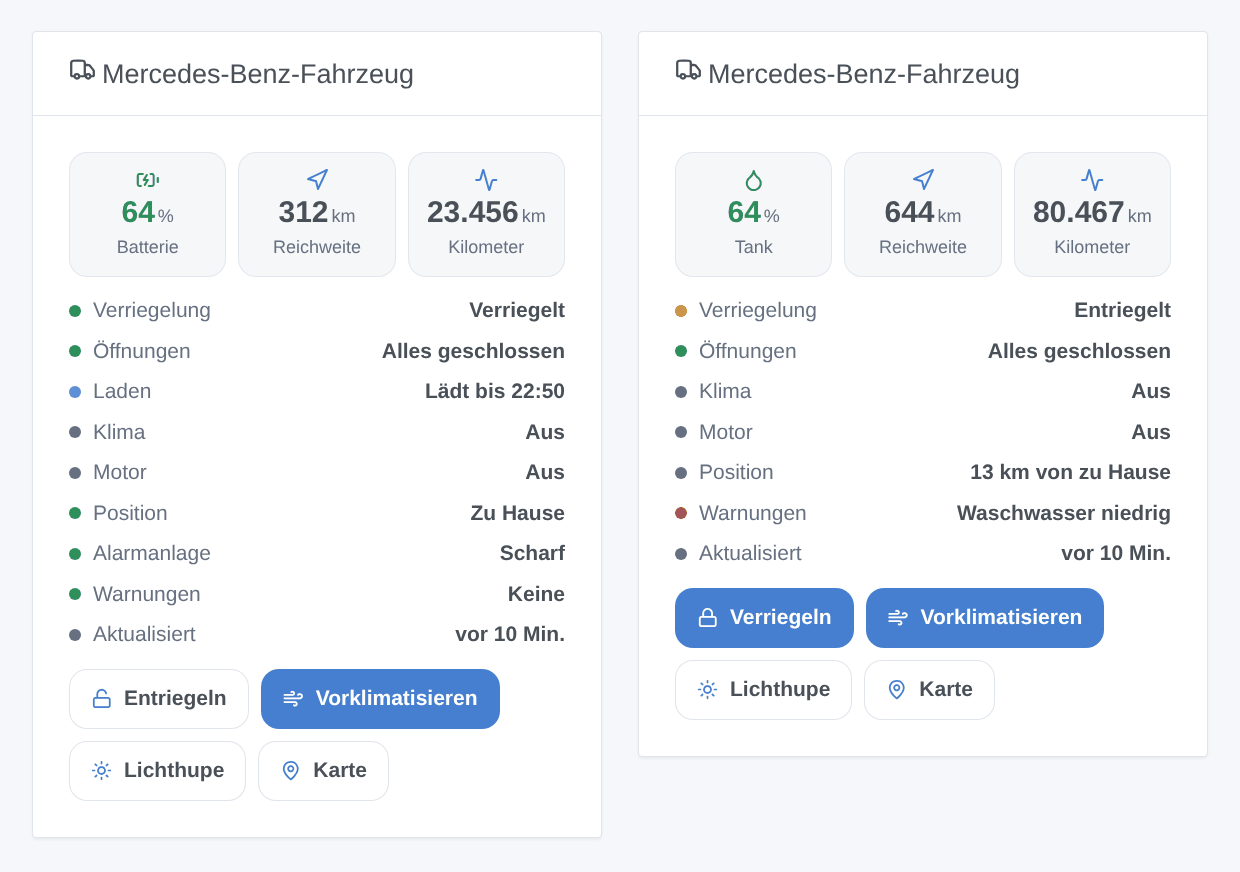1240x872 pixels.
Task: Click the truck icon on the electric vehicle card
Action: [82, 69]
